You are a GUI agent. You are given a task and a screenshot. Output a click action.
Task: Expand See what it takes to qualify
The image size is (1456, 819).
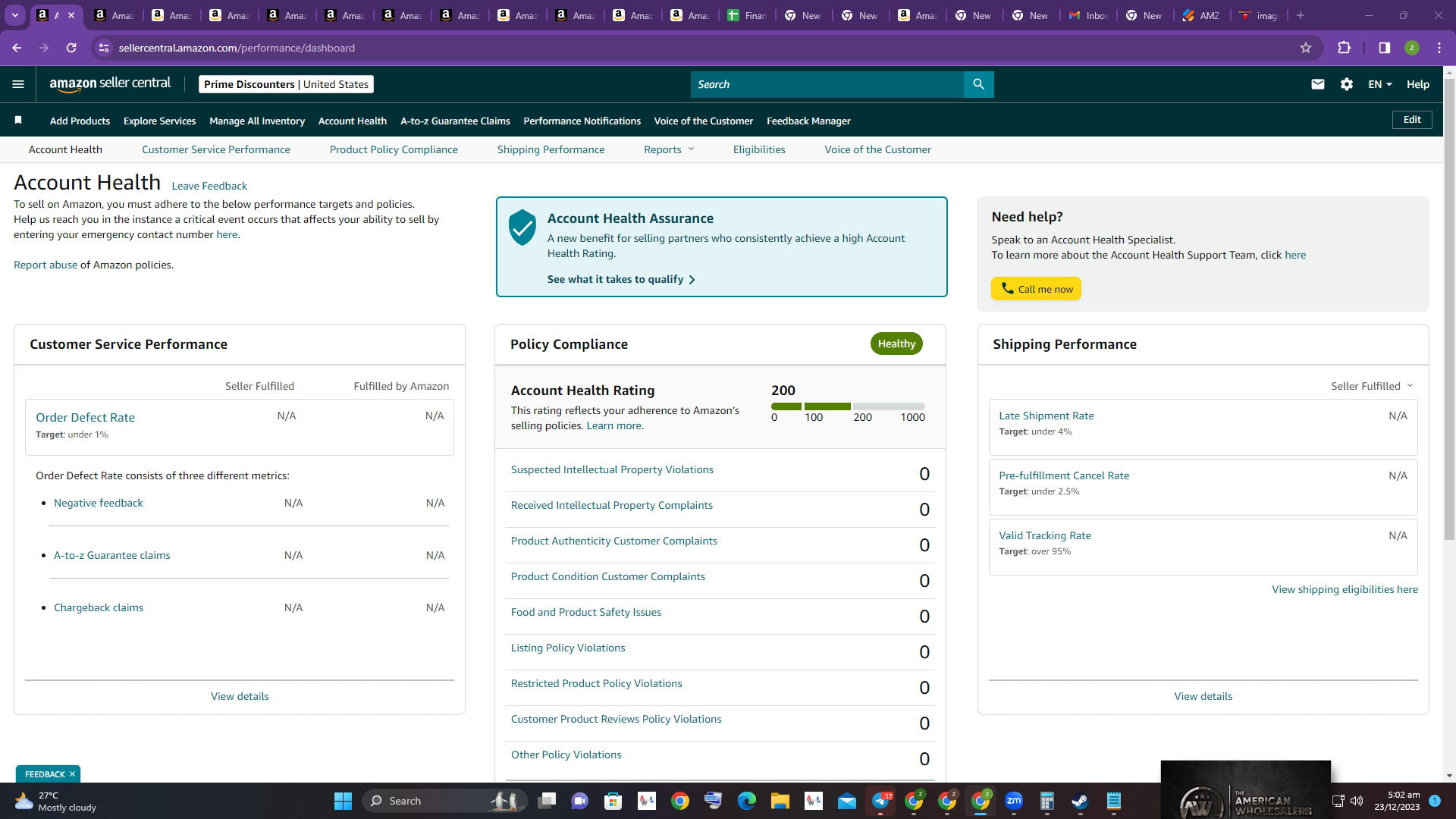pyautogui.click(x=621, y=279)
